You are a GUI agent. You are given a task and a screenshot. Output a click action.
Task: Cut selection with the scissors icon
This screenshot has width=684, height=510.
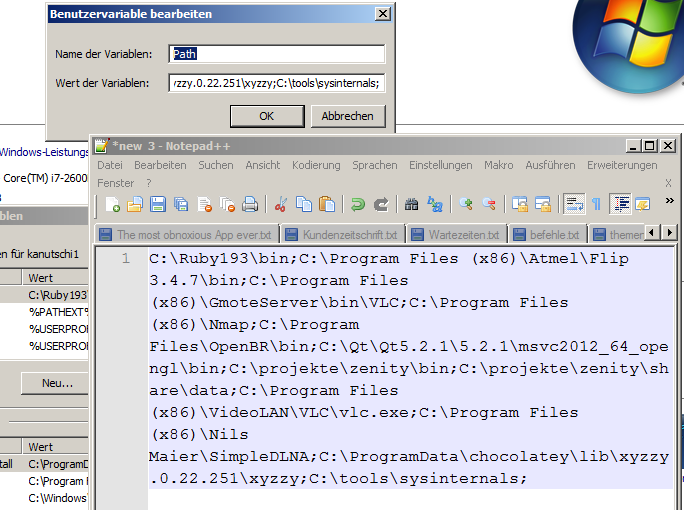point(281,204)
